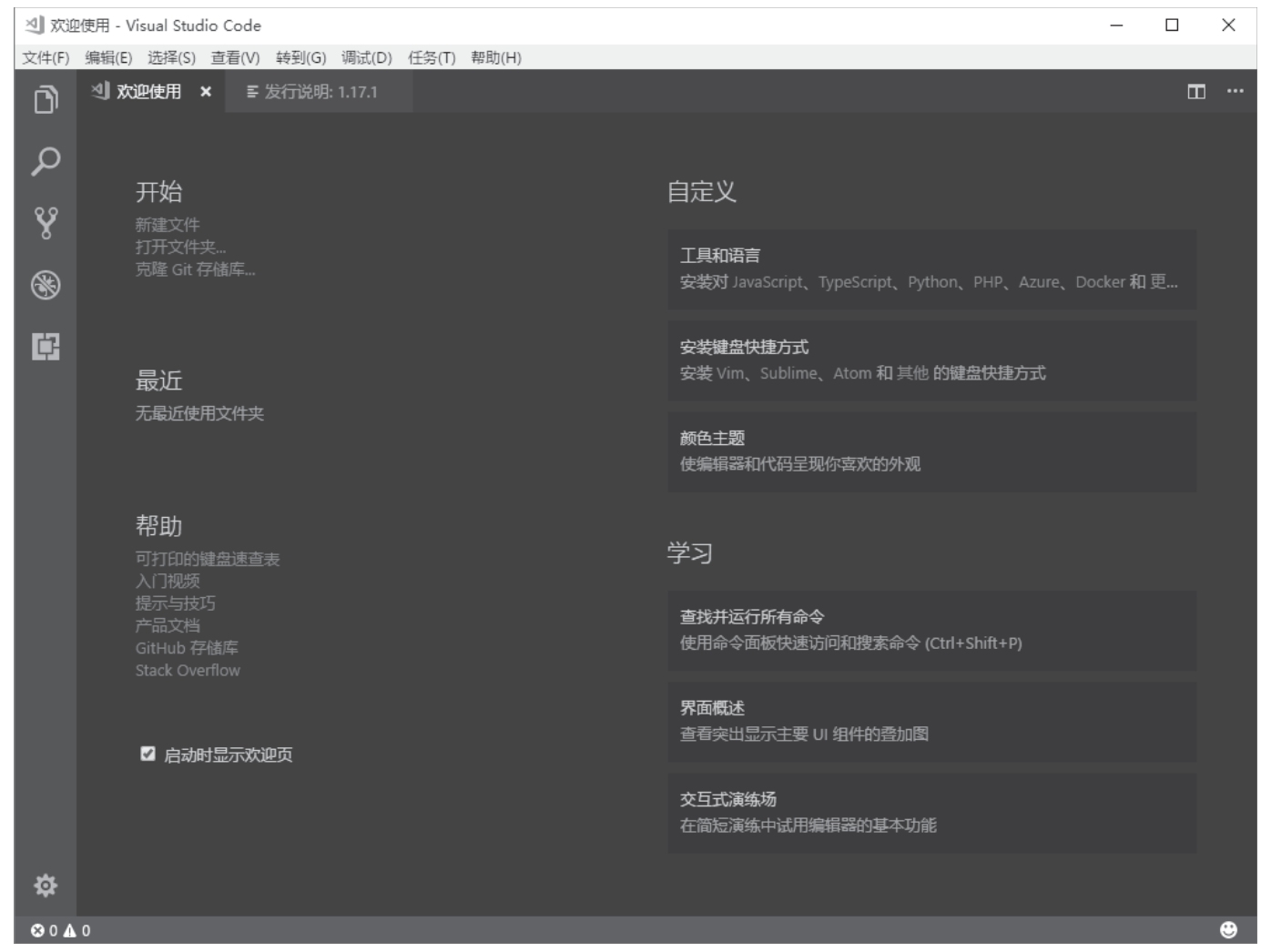The image size is (1271, 952).
Task: Open the 选择(S) menu
Action: [171, 57]
